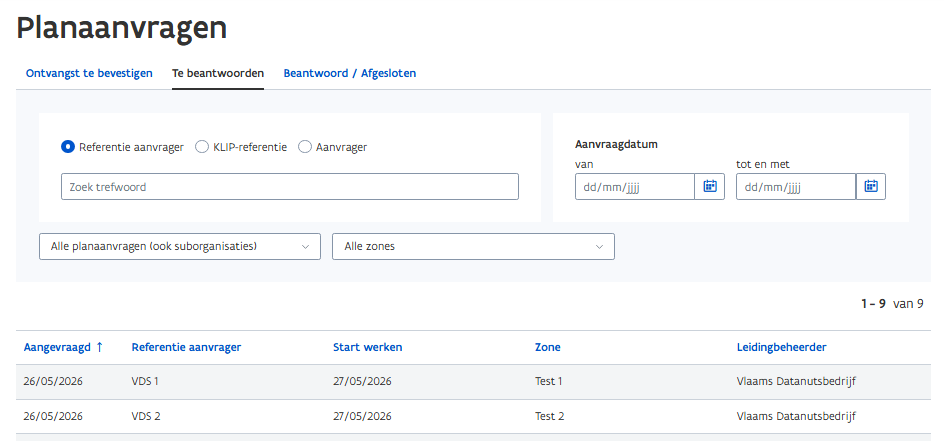Viewport: 944px width, 441px height.
Task: Click the '1 - 9 van 9' result counter
Action: 892,304
